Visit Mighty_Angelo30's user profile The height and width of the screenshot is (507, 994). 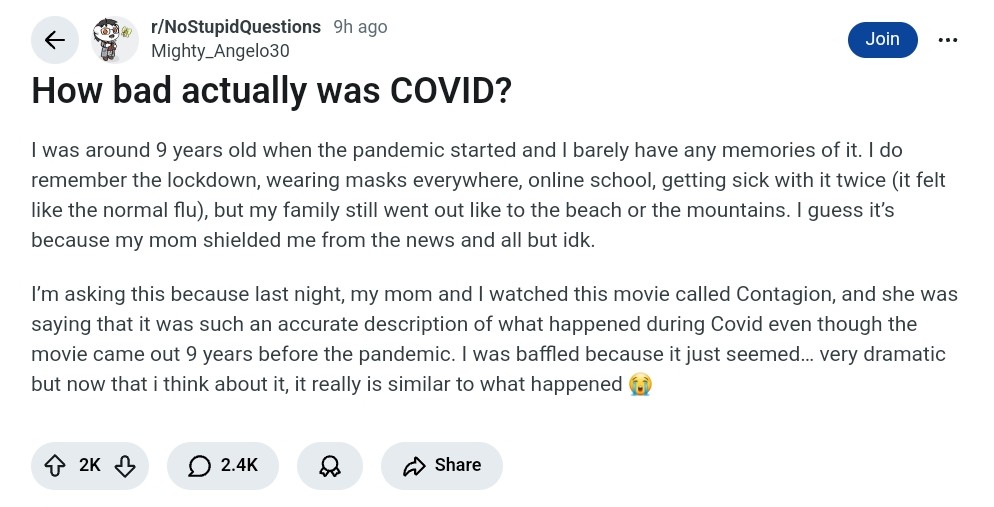click(x=220, y=51)
